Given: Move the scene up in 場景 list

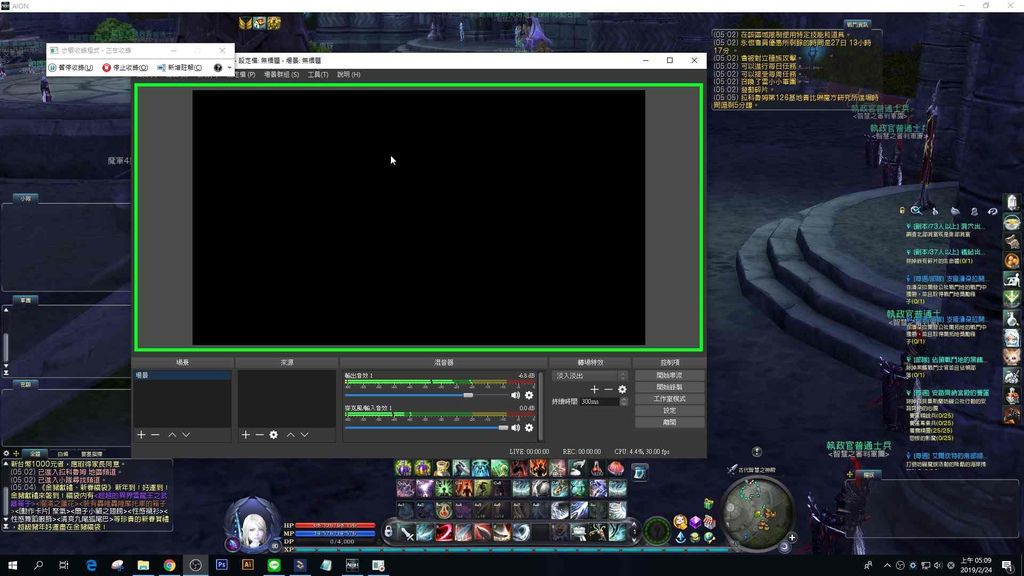Looking at the screenshot, I should [172, 435].
